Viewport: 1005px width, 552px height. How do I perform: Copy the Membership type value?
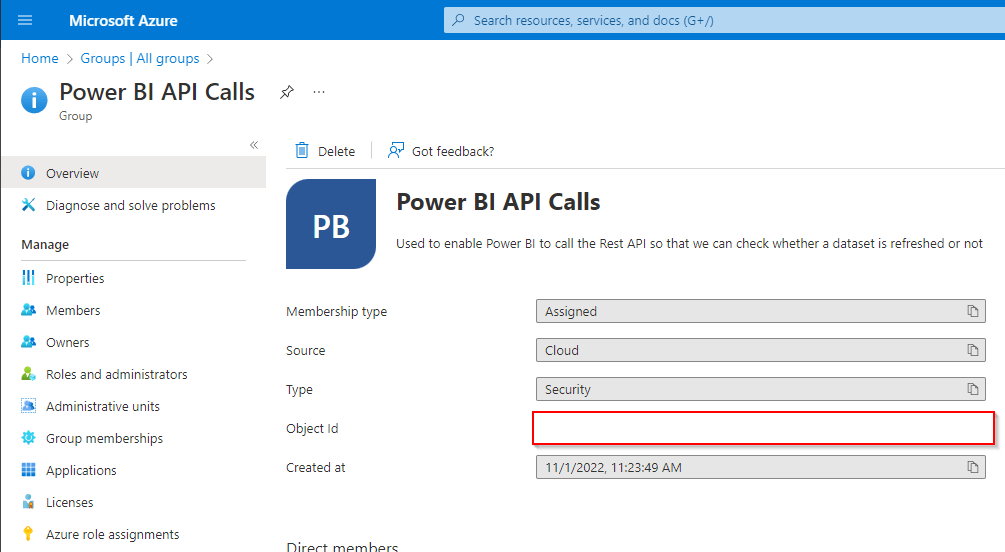pyautogui.click(x=972, y=312)
